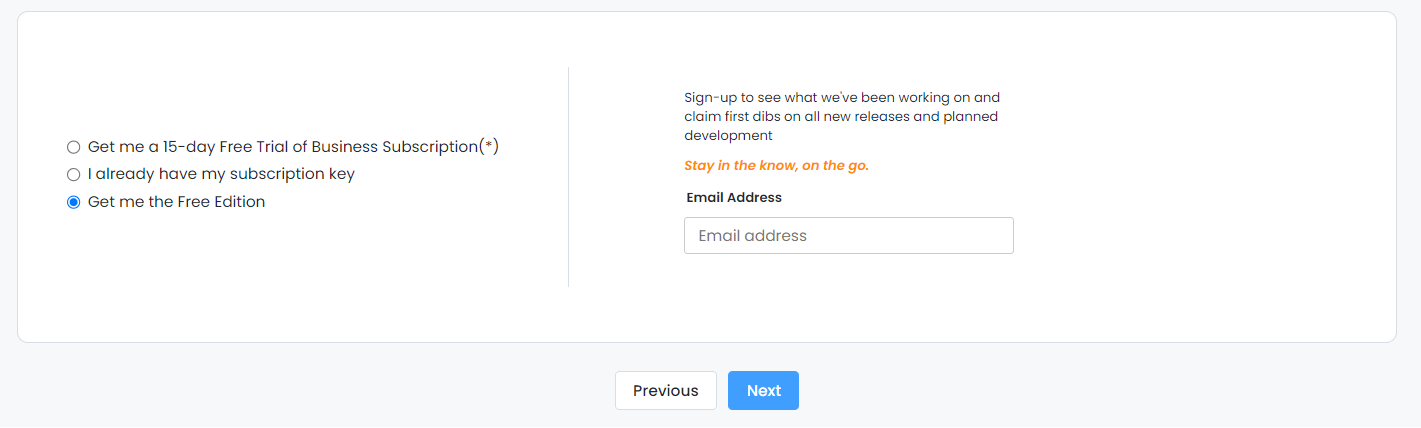Select the 15-day Free Trial radio button

tap(73, 147)
